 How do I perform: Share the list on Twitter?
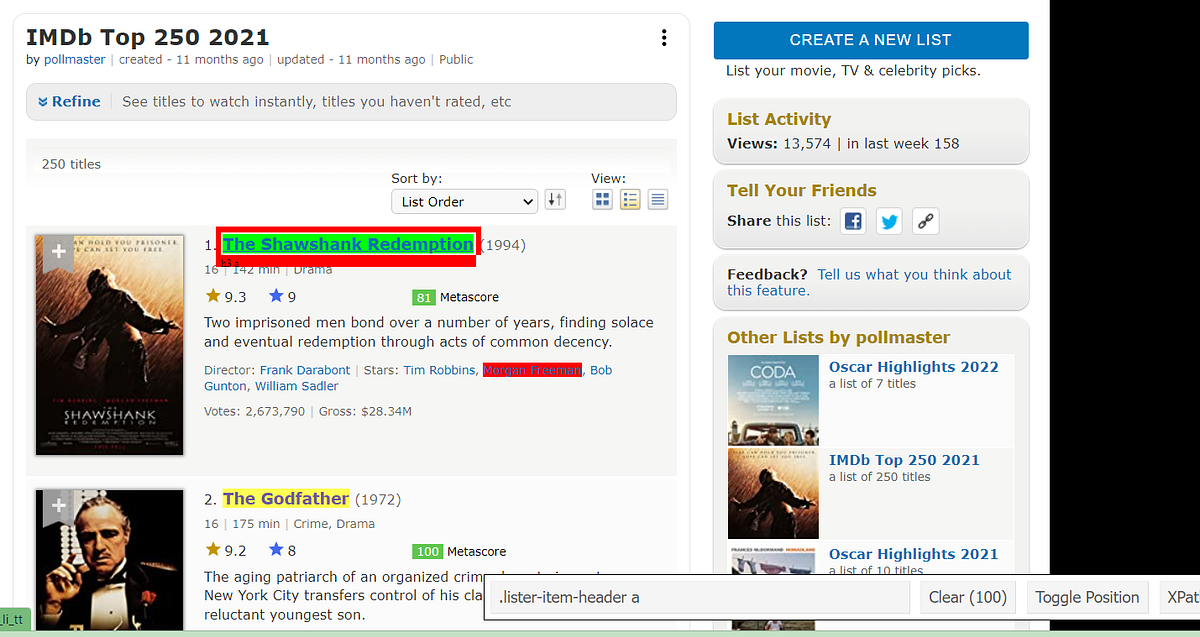click(889, 221)
